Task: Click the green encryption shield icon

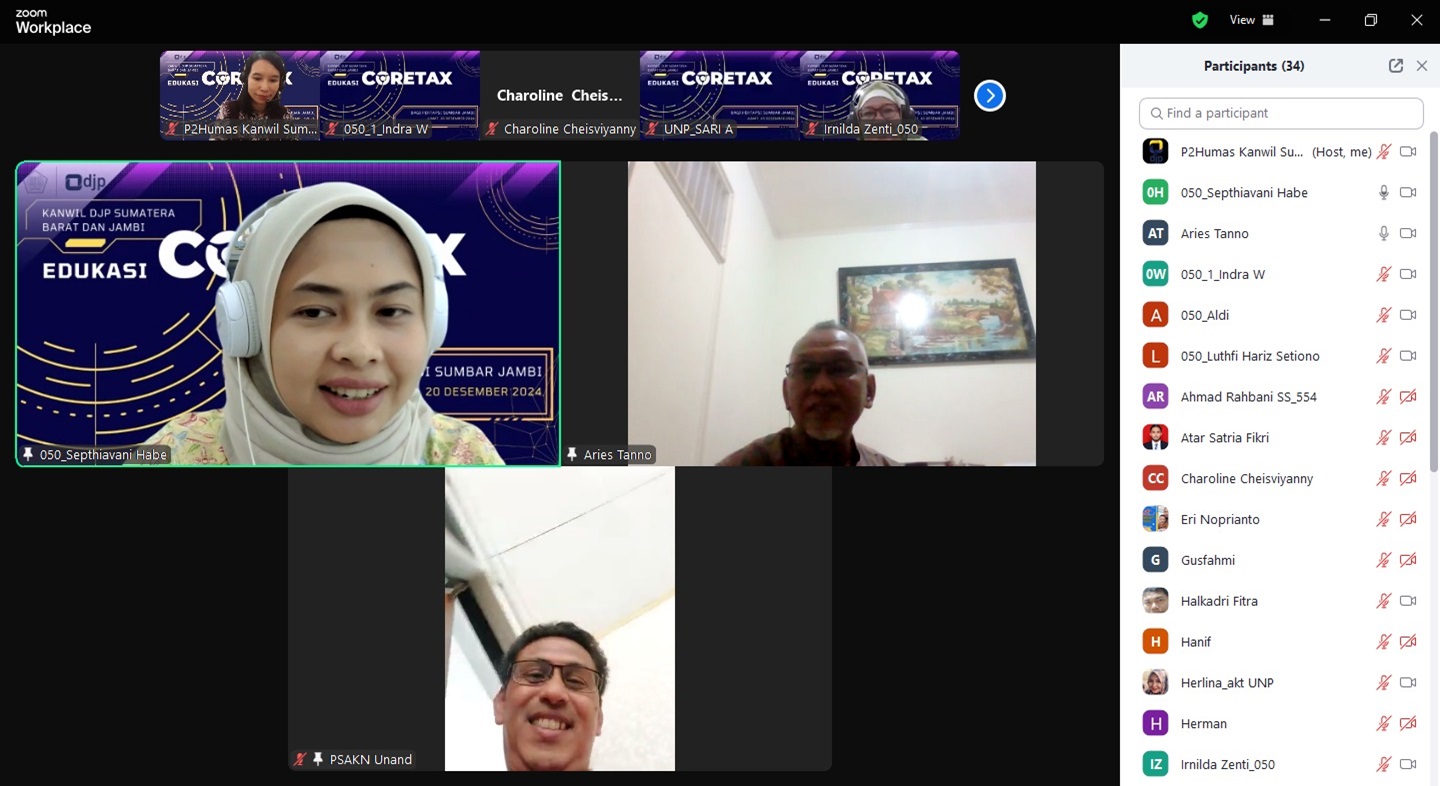Action: pyautogui.click(x=1200, y=20)
